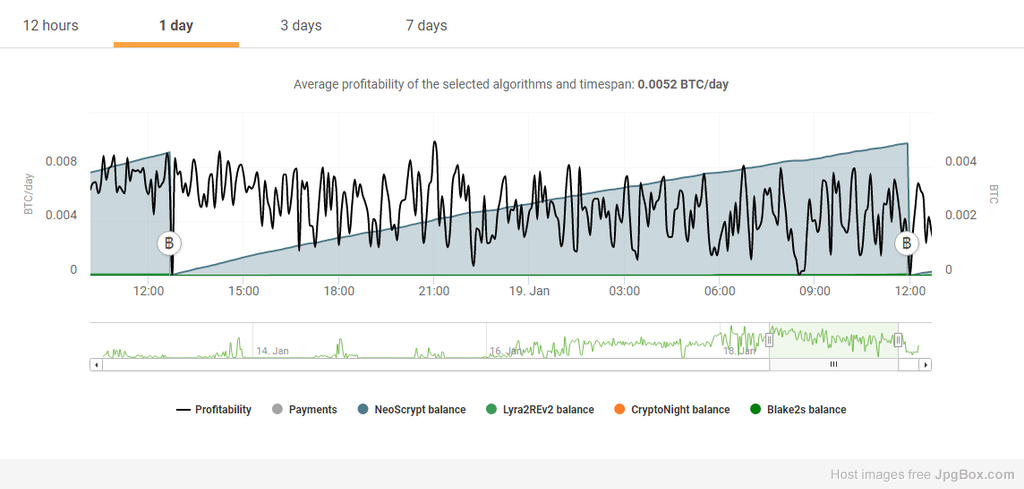Click the left Bitcoin payment marker
Image resolution: width=1024 pixels, height=489 pixels.
[170, 243]
